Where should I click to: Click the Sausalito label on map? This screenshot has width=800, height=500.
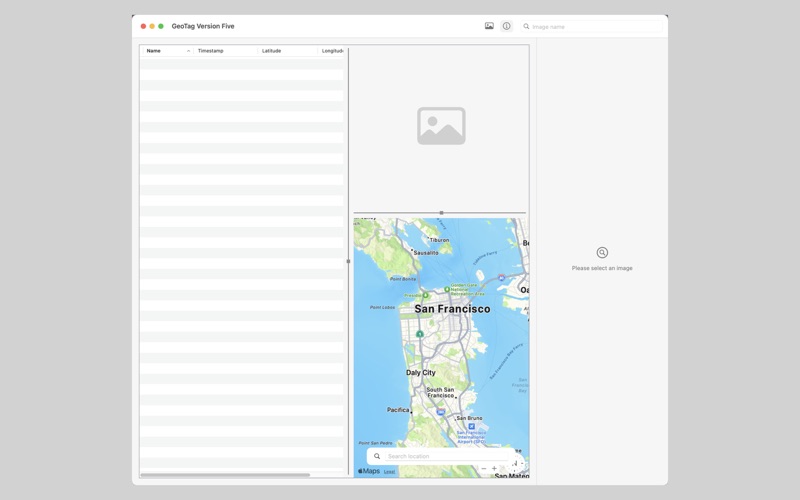pyautogui.click(x=426, y=253)
